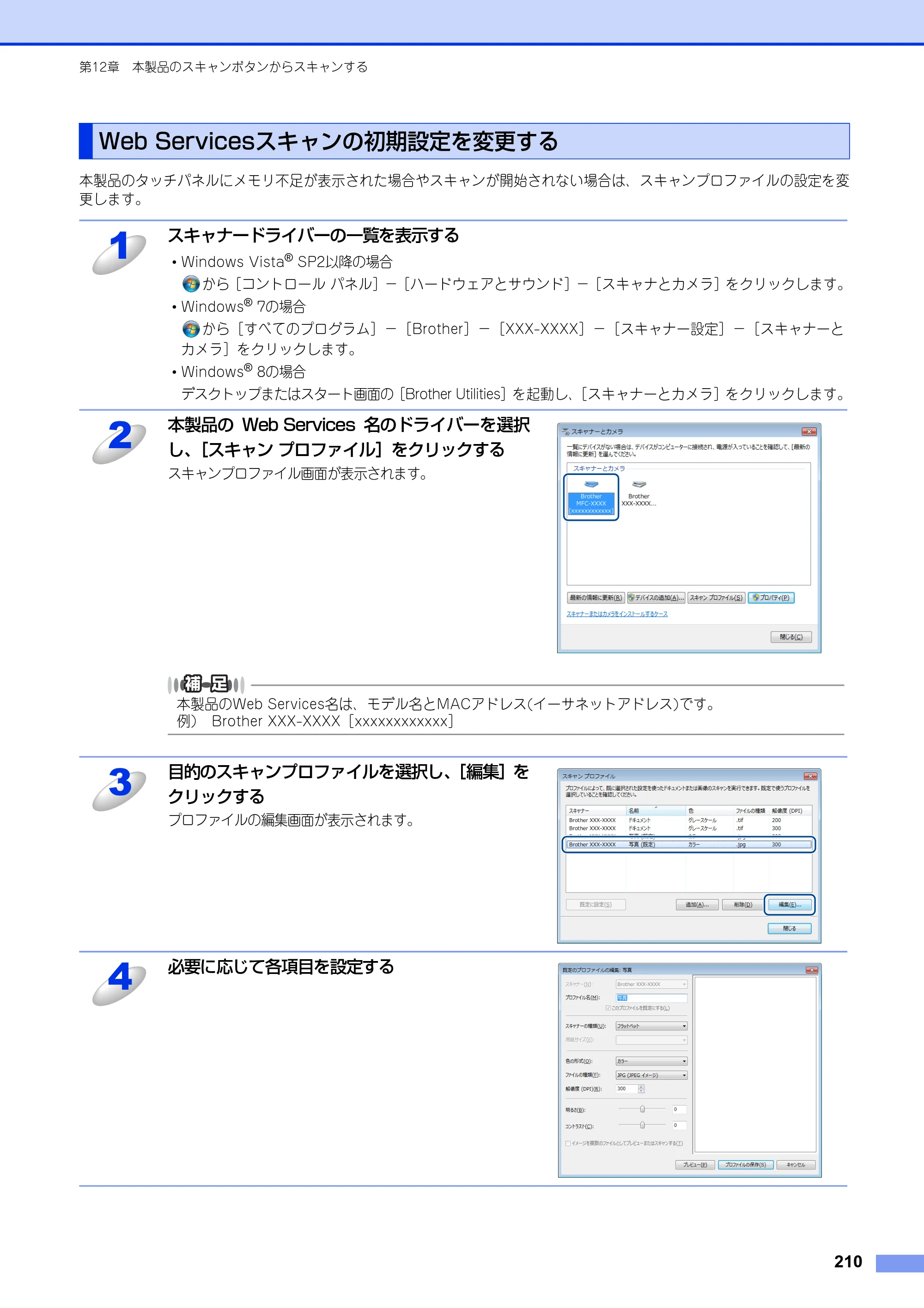The image size is (924, 1308).
Task: Select the second Brother XXX-XXXX... scanner icon
Action: [x=638, y=493]
